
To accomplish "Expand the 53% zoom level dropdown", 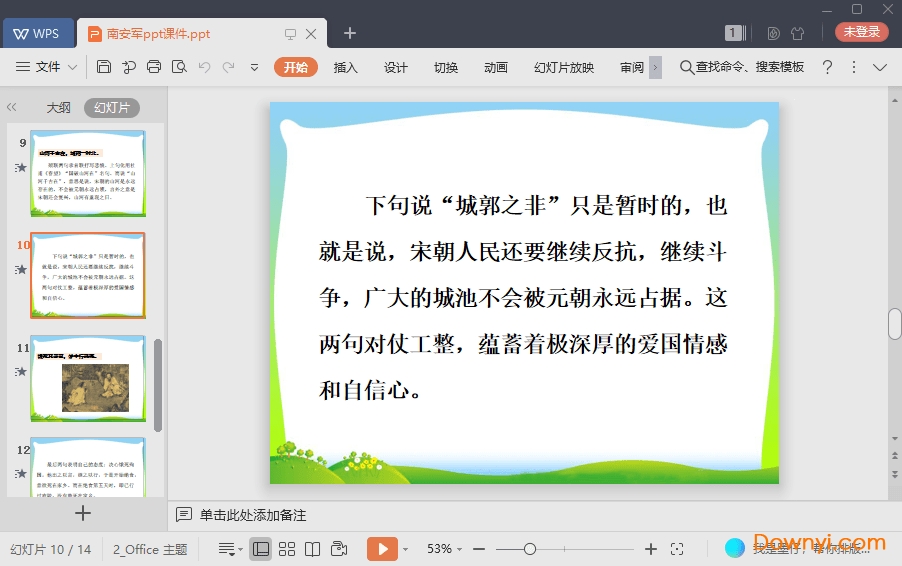I will pyautogui.click(x=445, y=549).
